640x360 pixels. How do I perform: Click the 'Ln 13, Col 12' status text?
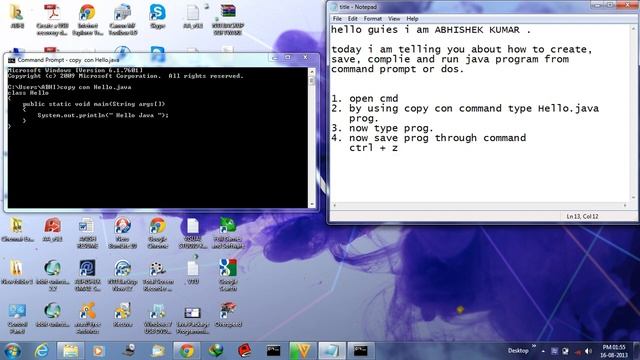click(x=582, y=216)
